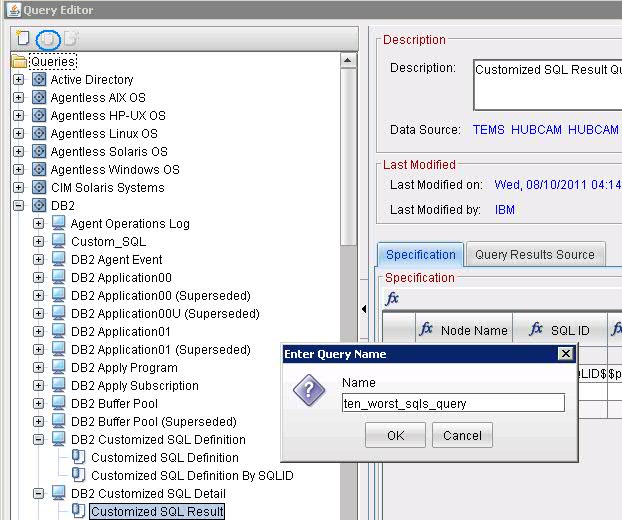Close the Enter Query Name dialog

566,353
